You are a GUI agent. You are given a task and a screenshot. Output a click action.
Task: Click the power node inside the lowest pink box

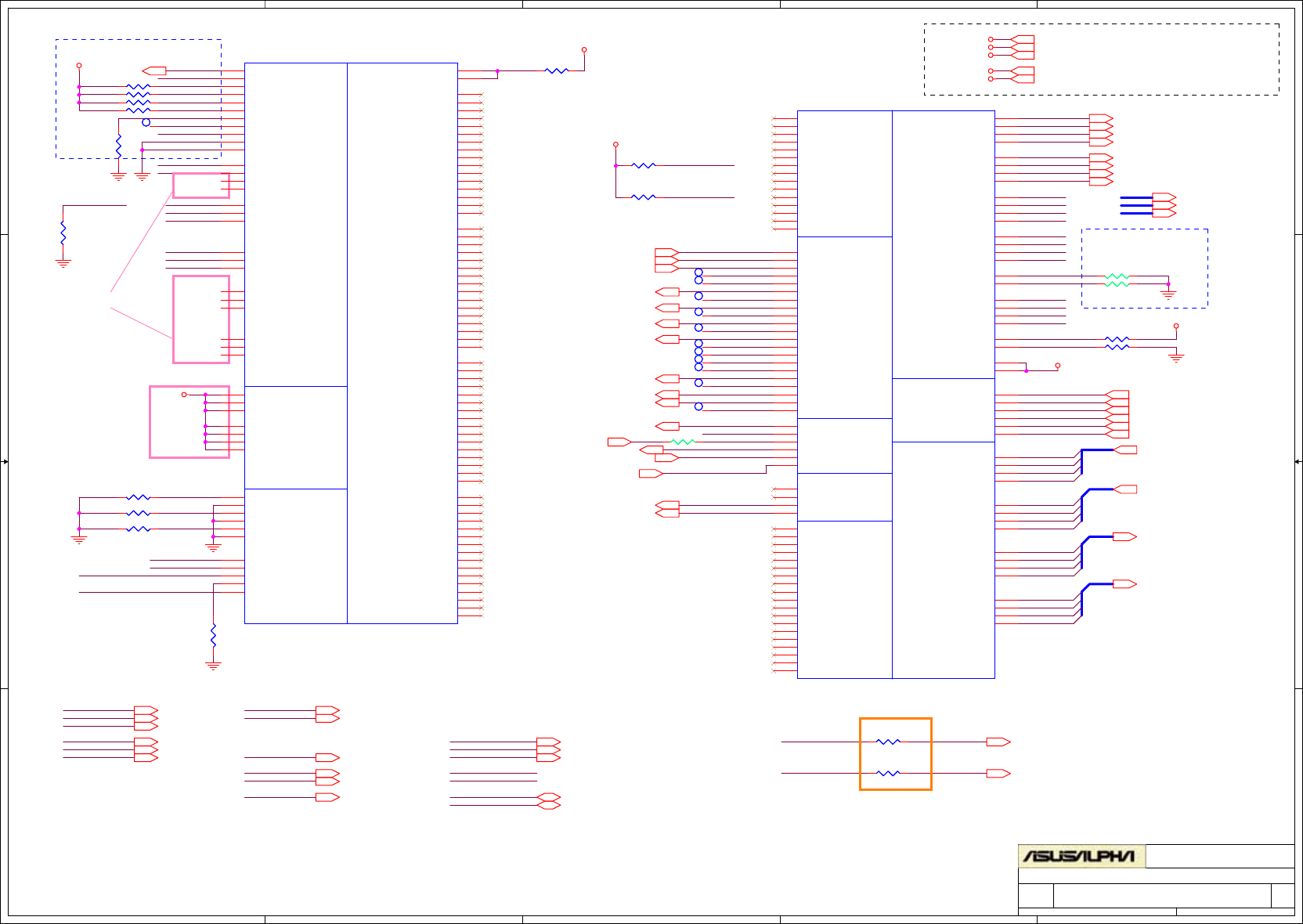click(184, 395)
